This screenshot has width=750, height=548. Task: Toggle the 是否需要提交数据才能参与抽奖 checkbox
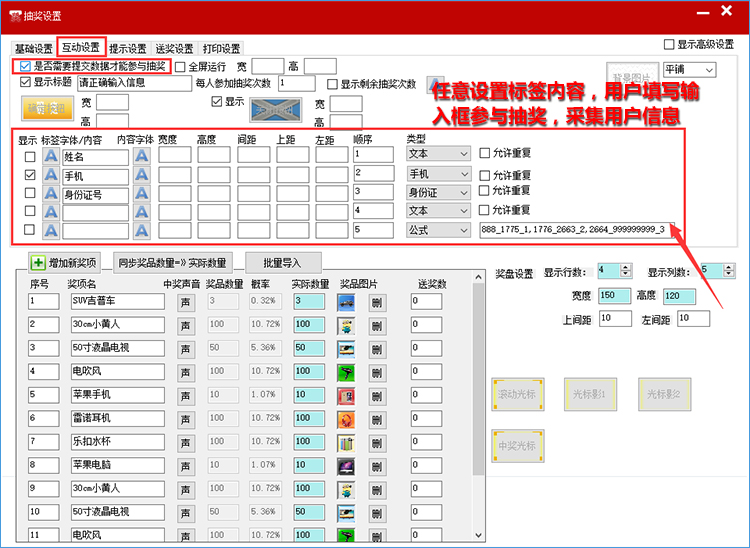coord(24,66)
